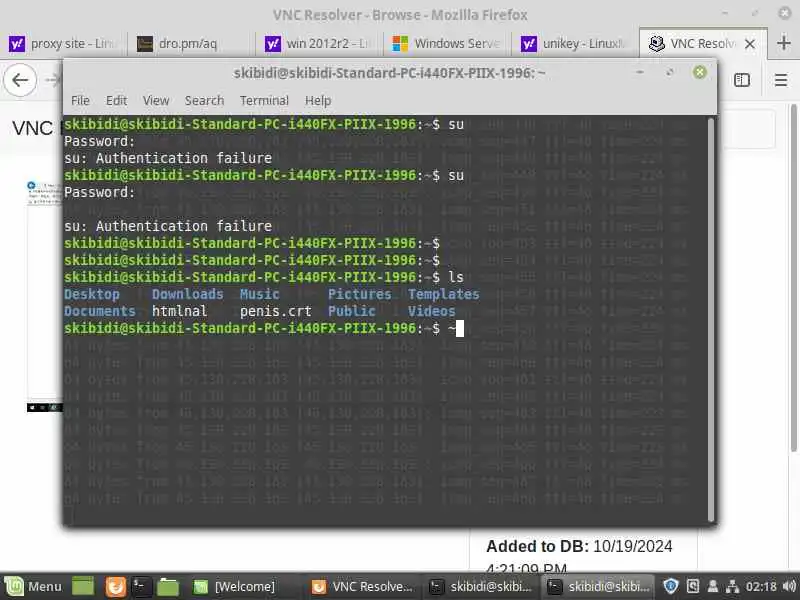
Task: Open the Firefox hamburger menu
Action: point(781,80)
